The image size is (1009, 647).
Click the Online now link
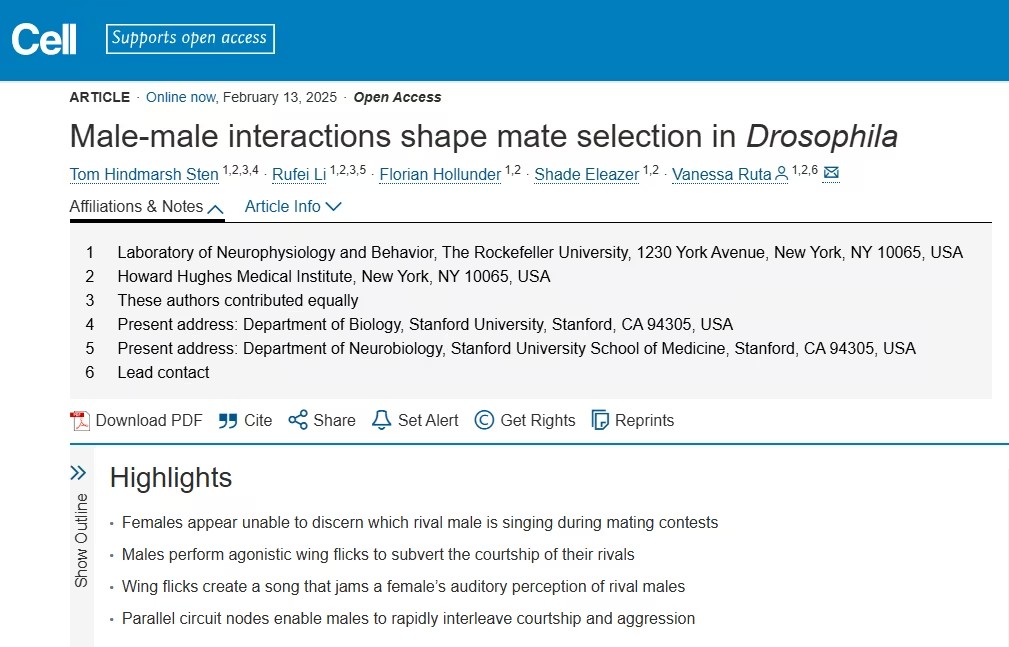[181, 97]
